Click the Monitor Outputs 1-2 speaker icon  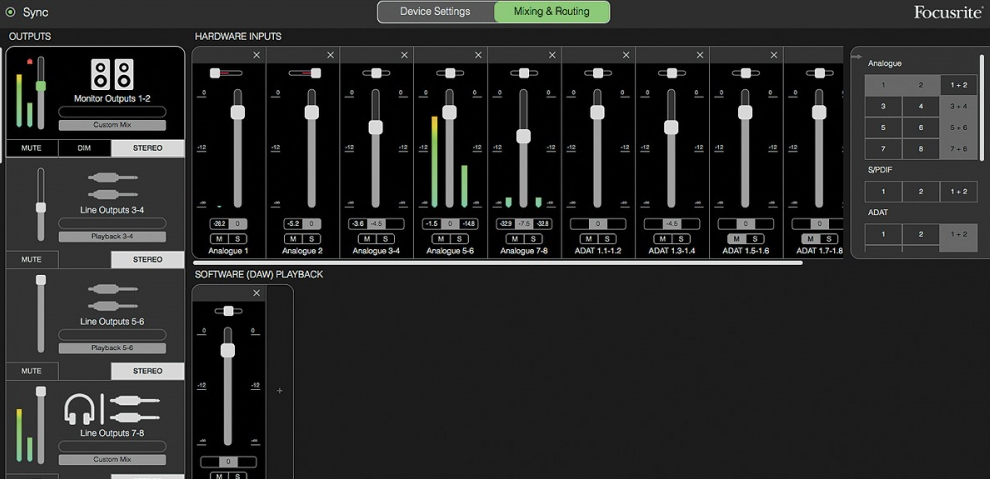tap(111, 74)
